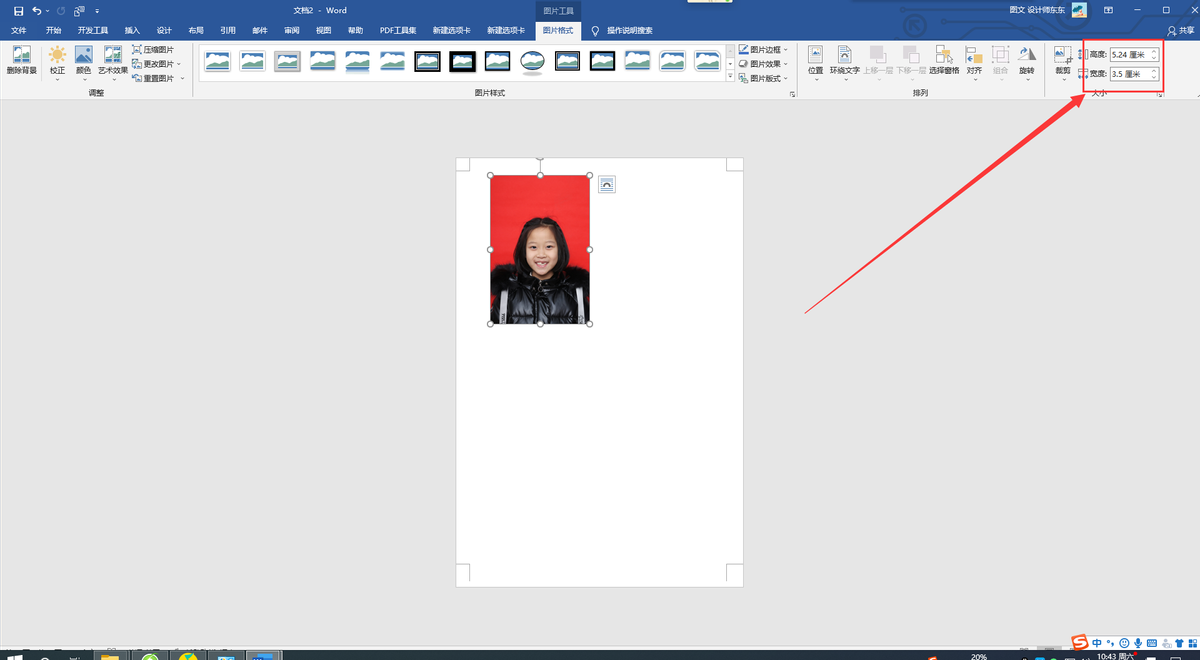The height and width of the screenshot is (660, 1200).
Task: Switch to the 插入 insert tab
Action: [132, 31]
